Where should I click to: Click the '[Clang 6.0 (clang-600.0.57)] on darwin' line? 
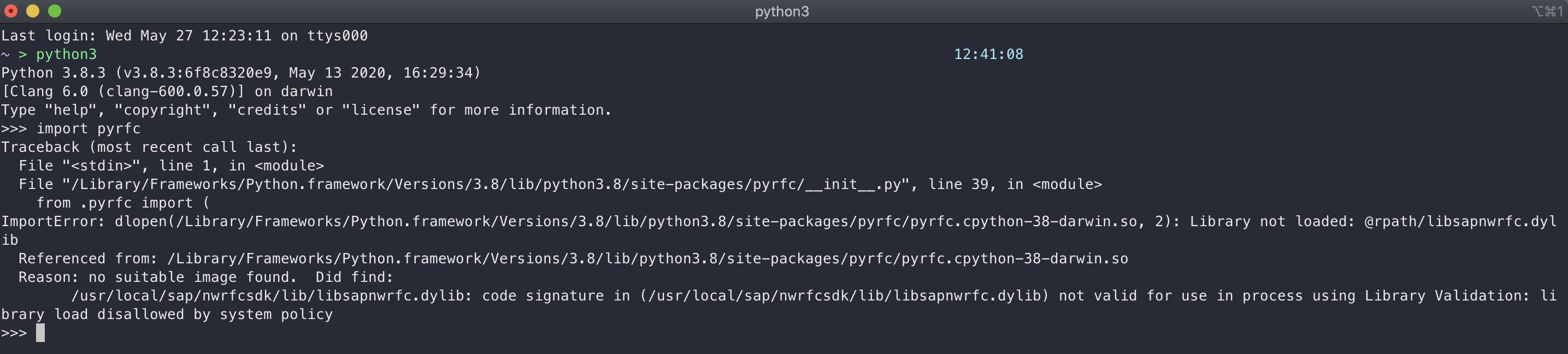coord(167,91)
